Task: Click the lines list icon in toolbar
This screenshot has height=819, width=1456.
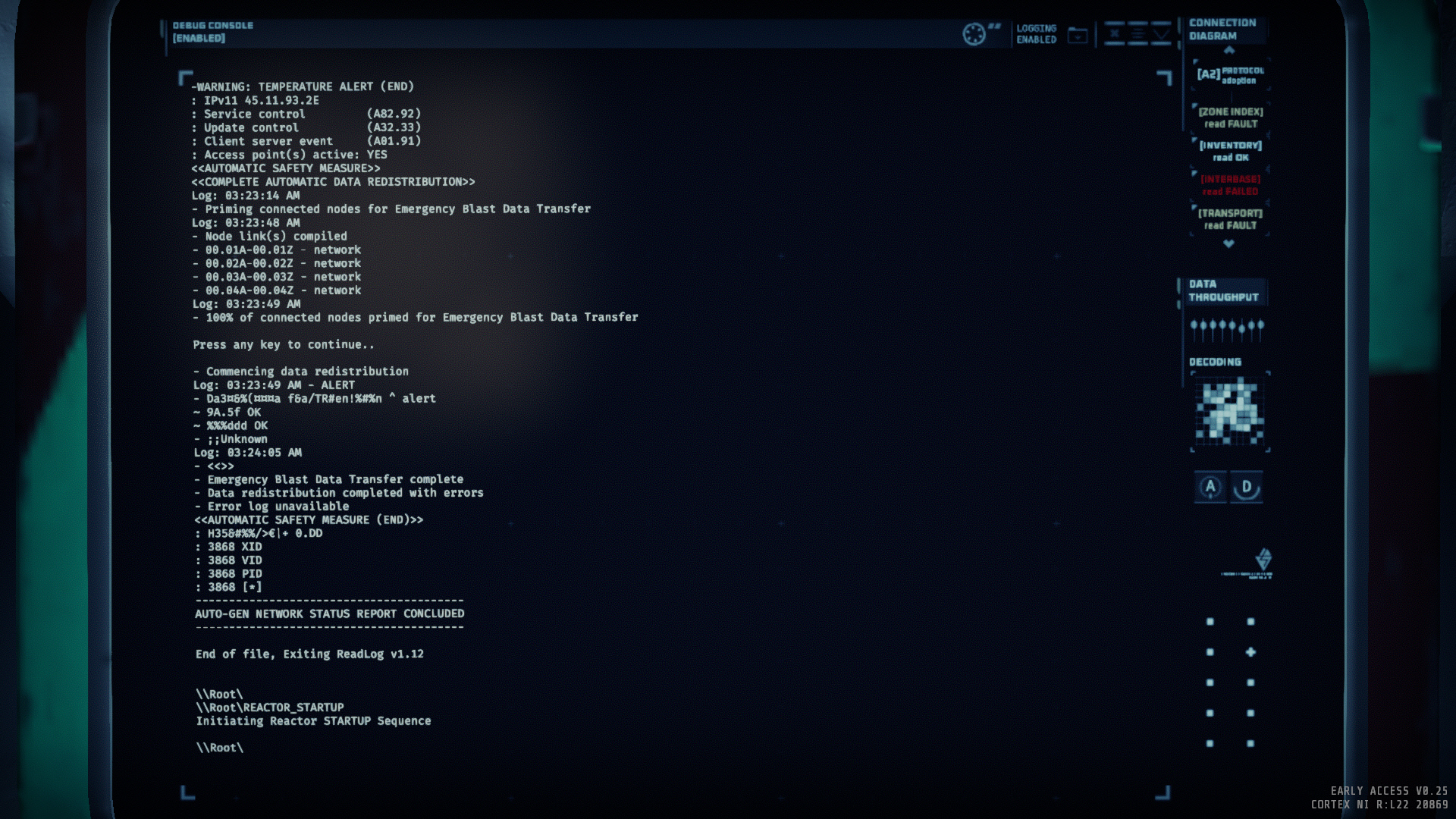Action: point(1137,34)
